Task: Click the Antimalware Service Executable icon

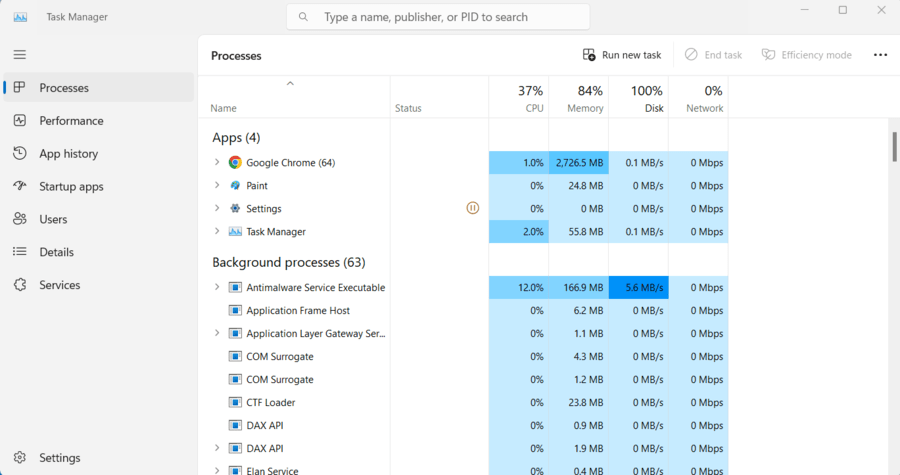Action: 235,288
